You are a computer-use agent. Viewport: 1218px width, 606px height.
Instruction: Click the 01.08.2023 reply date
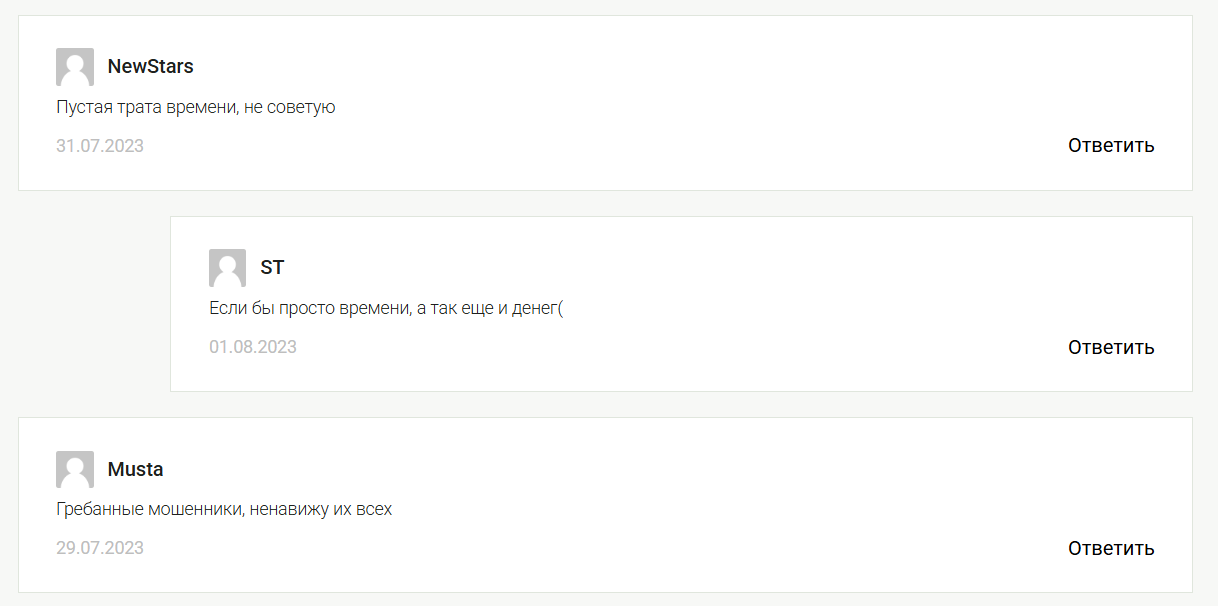[253, 347]
